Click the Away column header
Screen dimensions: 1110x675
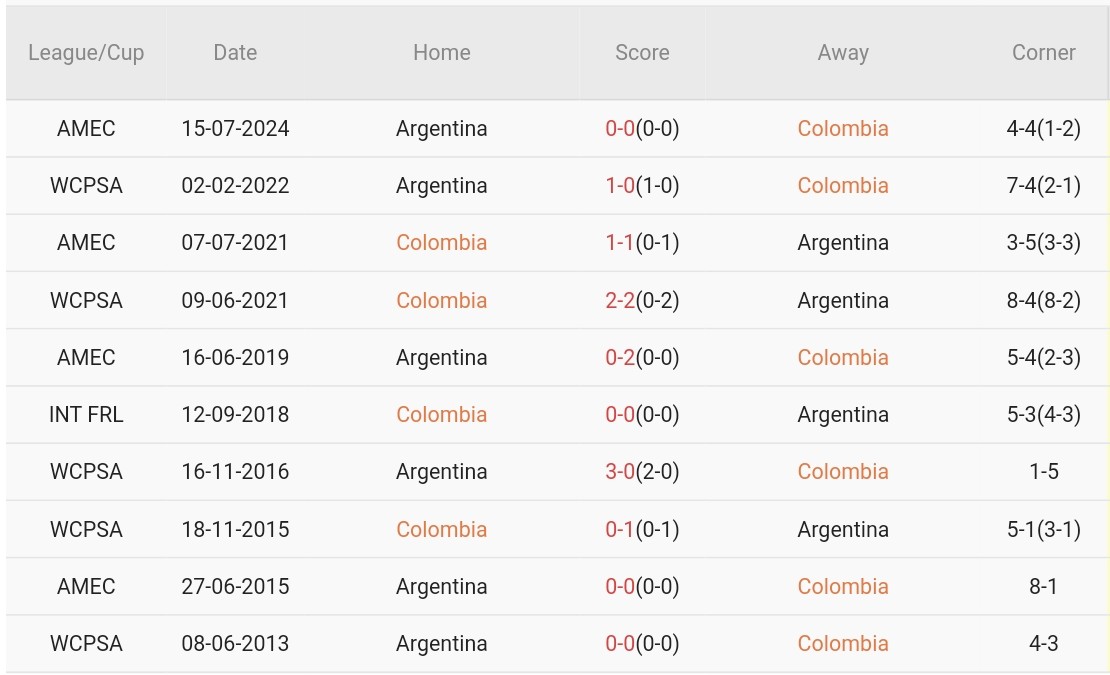(x=843, y=53)
